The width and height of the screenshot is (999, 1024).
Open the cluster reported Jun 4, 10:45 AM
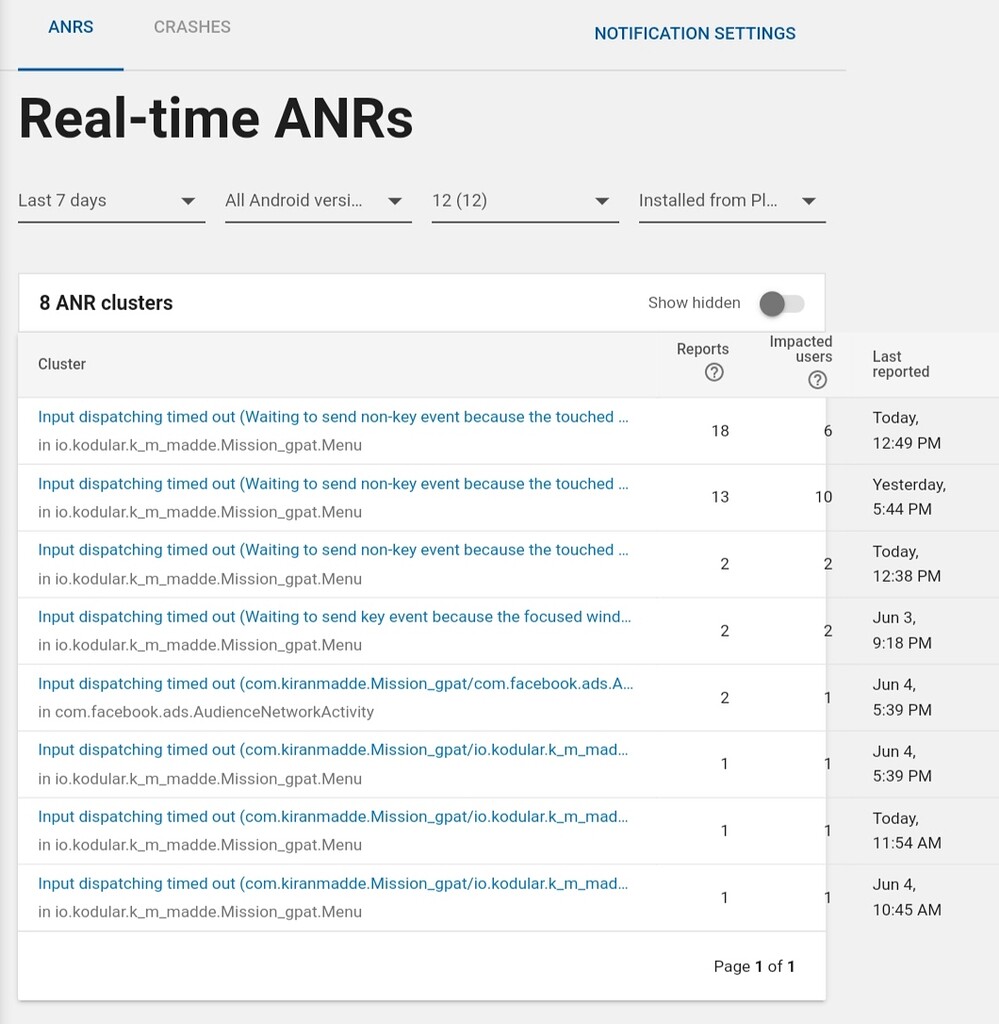click(333, 884)
